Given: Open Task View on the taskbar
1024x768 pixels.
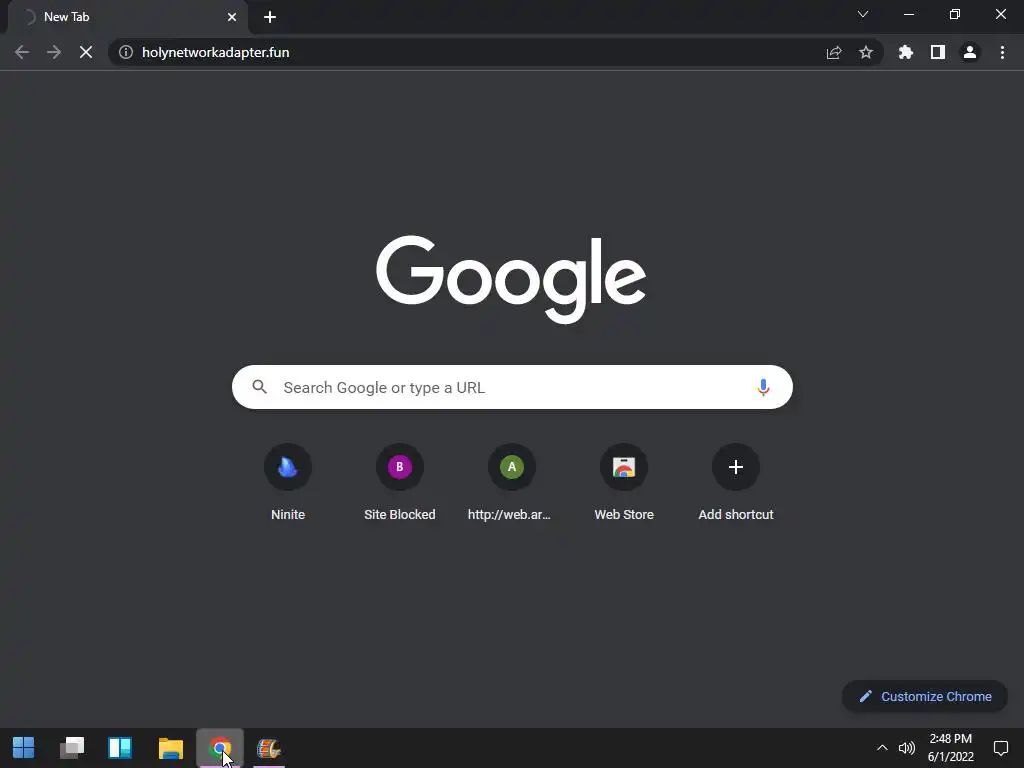Looking at the screenshot, I should [72, 748].
